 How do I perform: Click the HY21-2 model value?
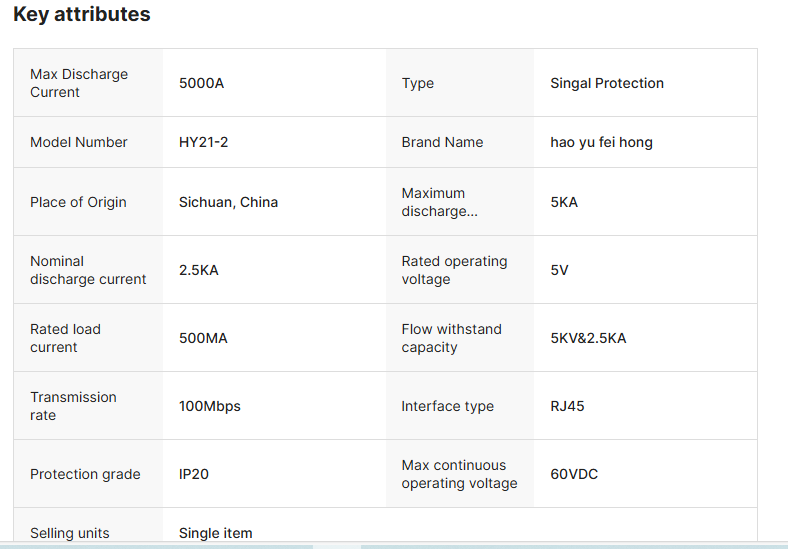[x=203, y=142]
